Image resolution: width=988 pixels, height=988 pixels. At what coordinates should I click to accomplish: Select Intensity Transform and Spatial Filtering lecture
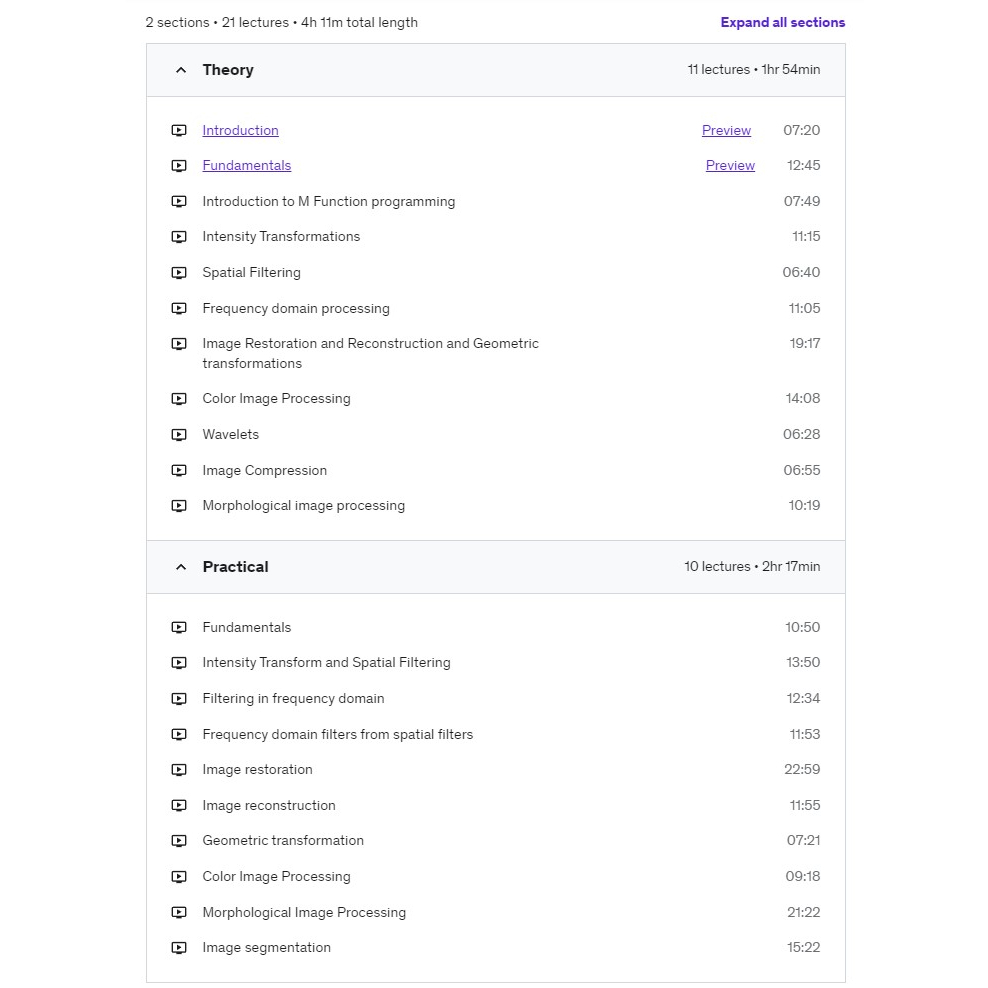326,662
